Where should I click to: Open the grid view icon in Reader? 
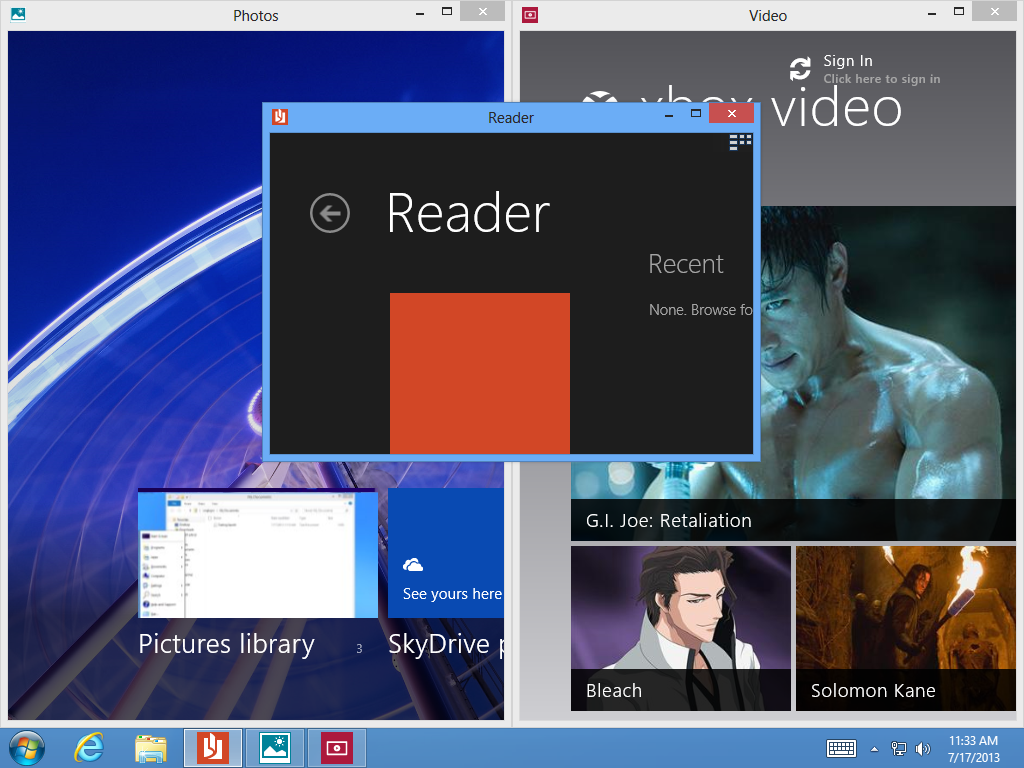(x=740, y=142)
